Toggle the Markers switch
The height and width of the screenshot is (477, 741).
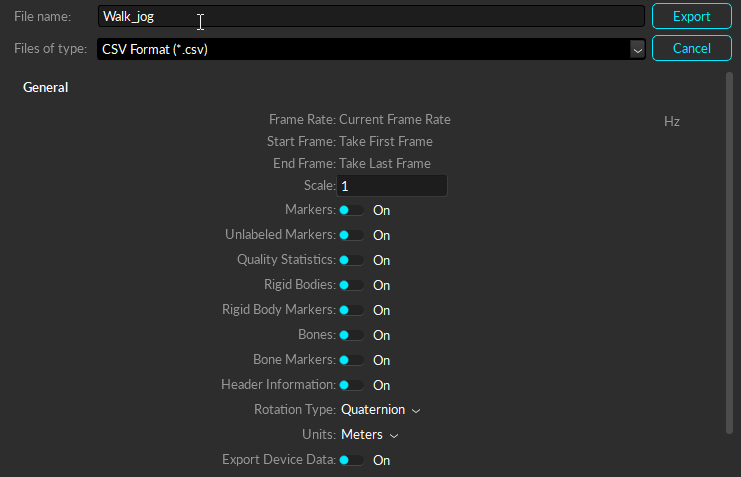(351, 210)
